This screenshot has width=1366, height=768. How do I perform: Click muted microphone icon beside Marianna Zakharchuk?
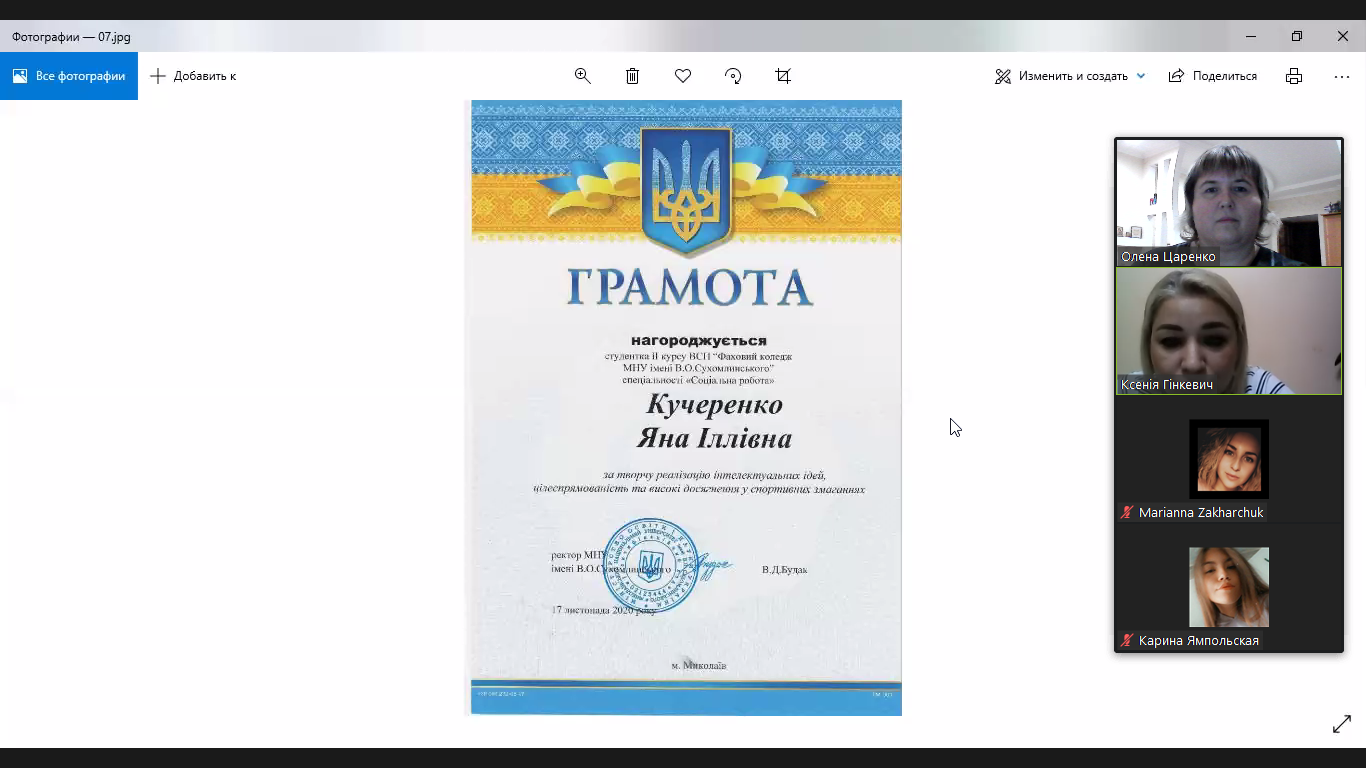[1128, 513]
